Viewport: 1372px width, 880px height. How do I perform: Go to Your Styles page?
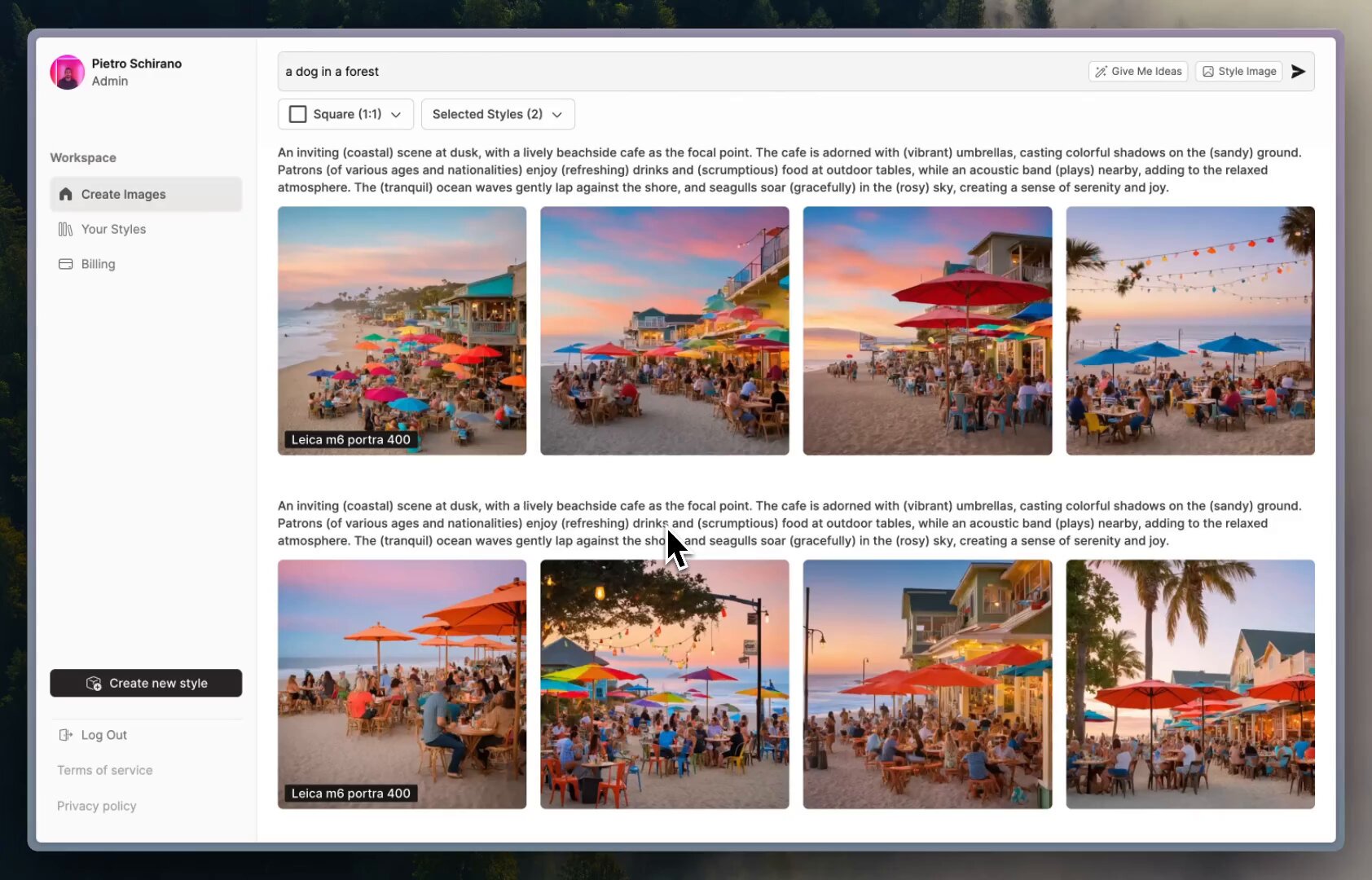pos(146,229)
